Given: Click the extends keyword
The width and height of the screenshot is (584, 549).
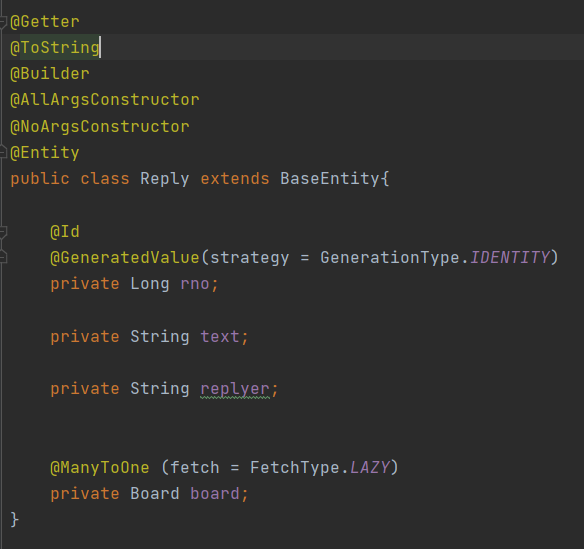Looking at the screenshot, I should coord(235,179).
